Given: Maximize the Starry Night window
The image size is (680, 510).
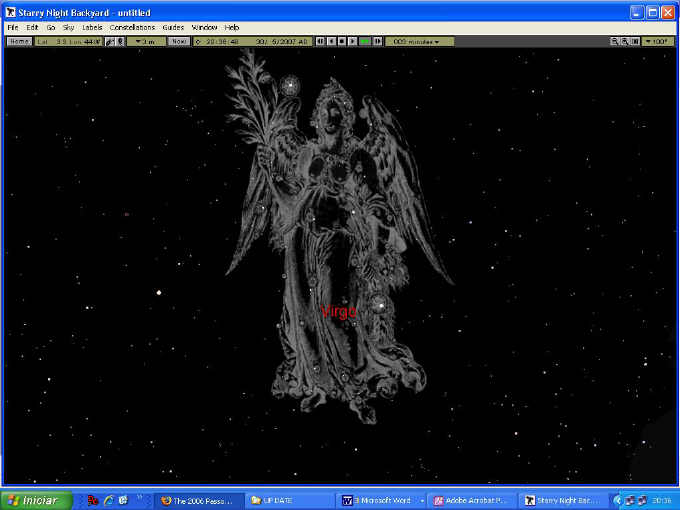Looking at the screenshot, I should click(x=652, y=13).
